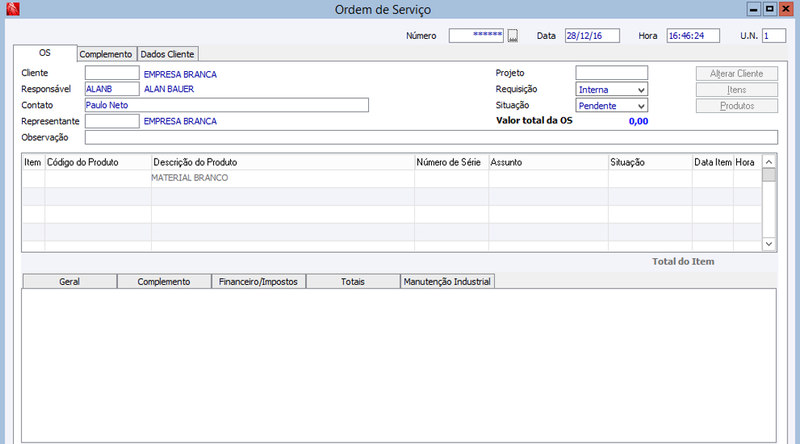The image size is (800, 444).
Task: Click the 0,00 total value
Action: coord(638,121)
